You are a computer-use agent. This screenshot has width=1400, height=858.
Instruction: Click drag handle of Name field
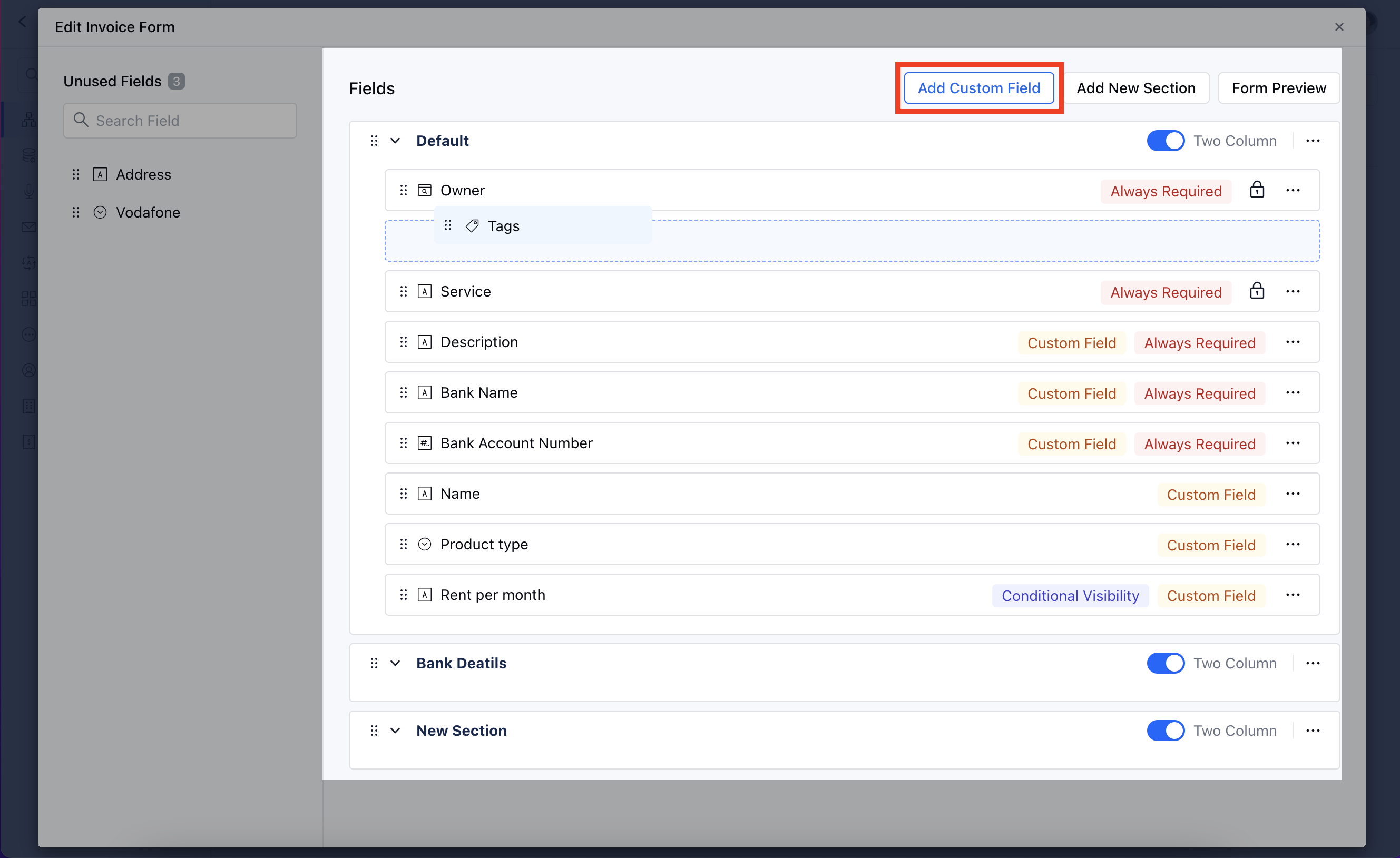click(x=404, y=494)
